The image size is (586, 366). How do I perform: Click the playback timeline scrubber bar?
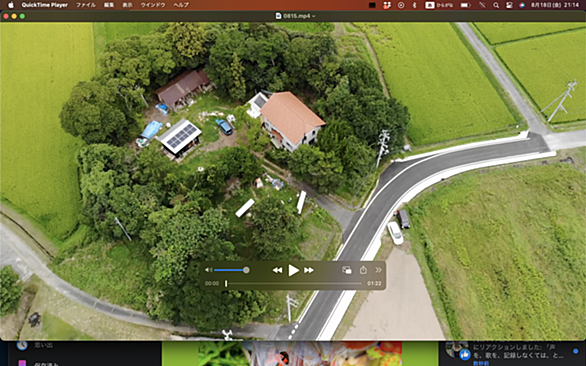tap(293, 284)
